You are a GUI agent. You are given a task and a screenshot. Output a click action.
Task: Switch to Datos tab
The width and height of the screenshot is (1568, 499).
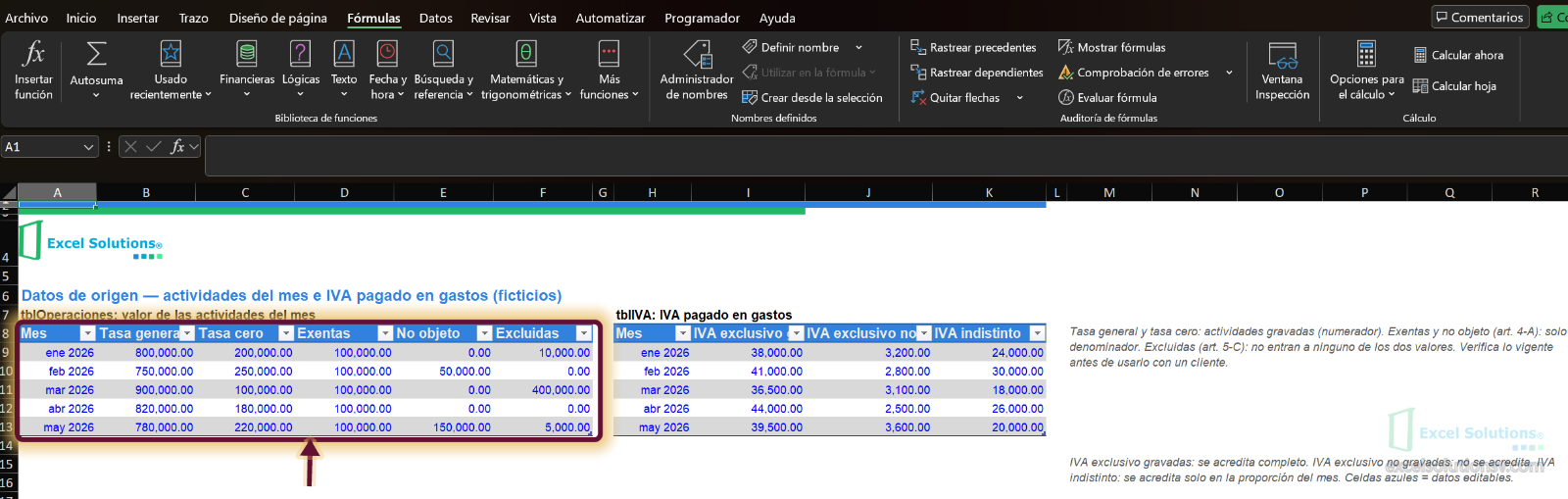(x=436, y=18)
